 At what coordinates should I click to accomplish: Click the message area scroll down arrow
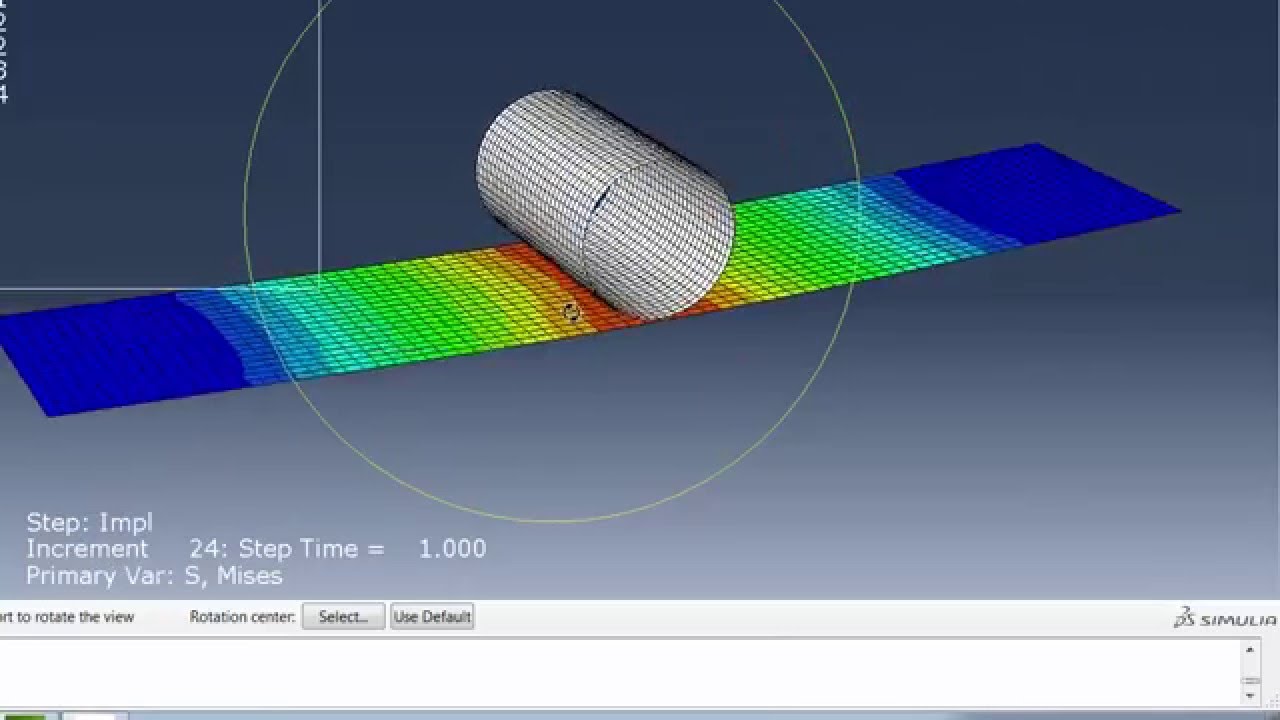(x=1249, y=695)
